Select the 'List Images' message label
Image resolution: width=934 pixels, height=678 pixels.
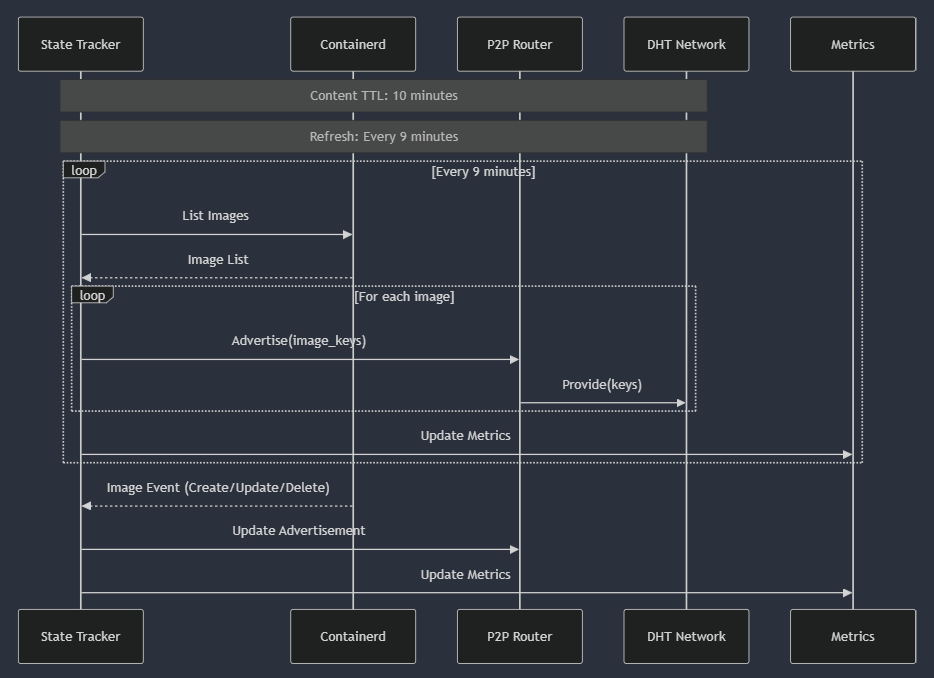[x=215, y=215]
